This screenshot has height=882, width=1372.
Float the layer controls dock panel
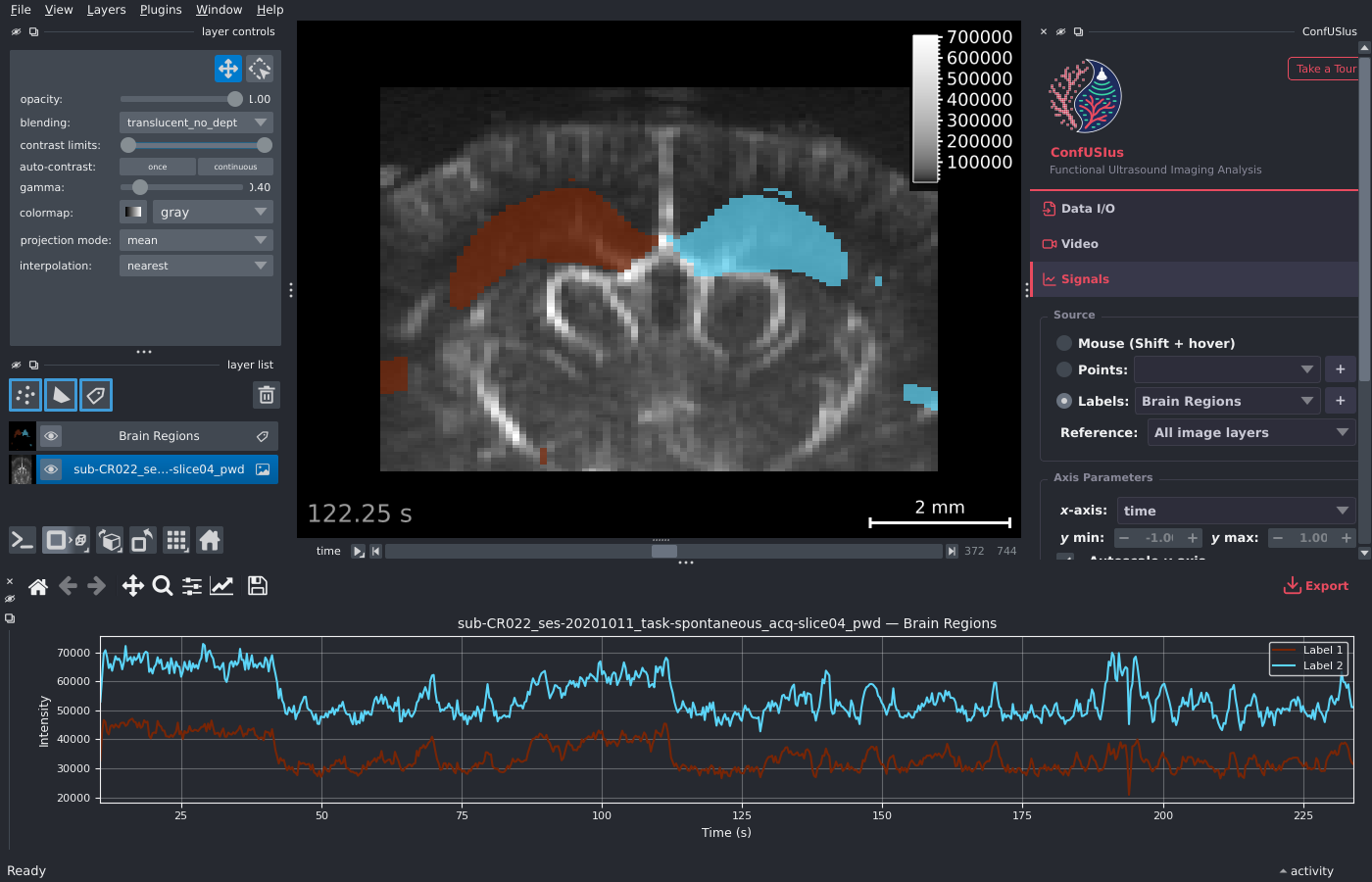click(x=33, y=31)
